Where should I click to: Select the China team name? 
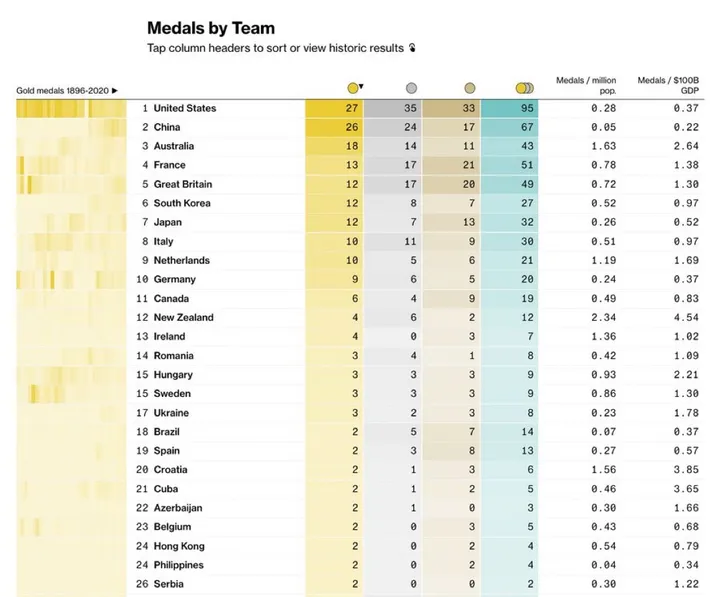coord(167,127)
